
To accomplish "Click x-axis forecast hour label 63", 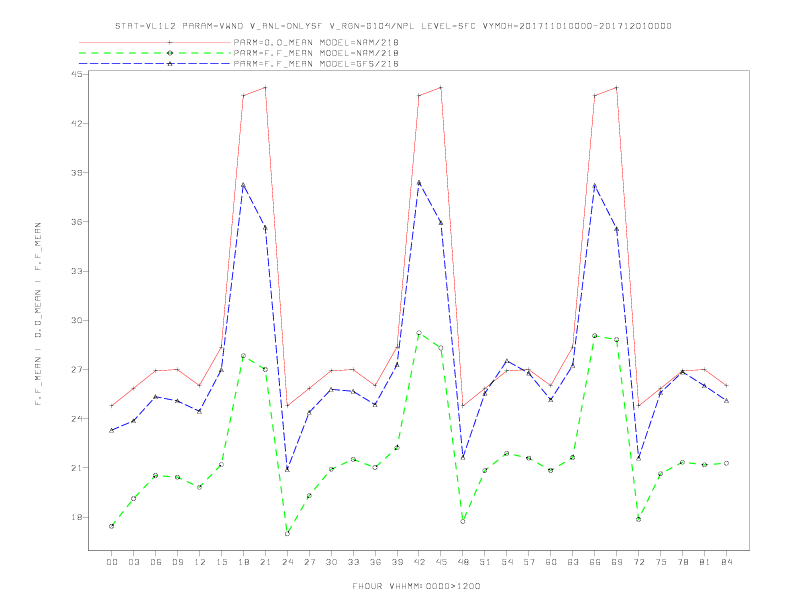I will pyautogui.click(x=573, y=562).
